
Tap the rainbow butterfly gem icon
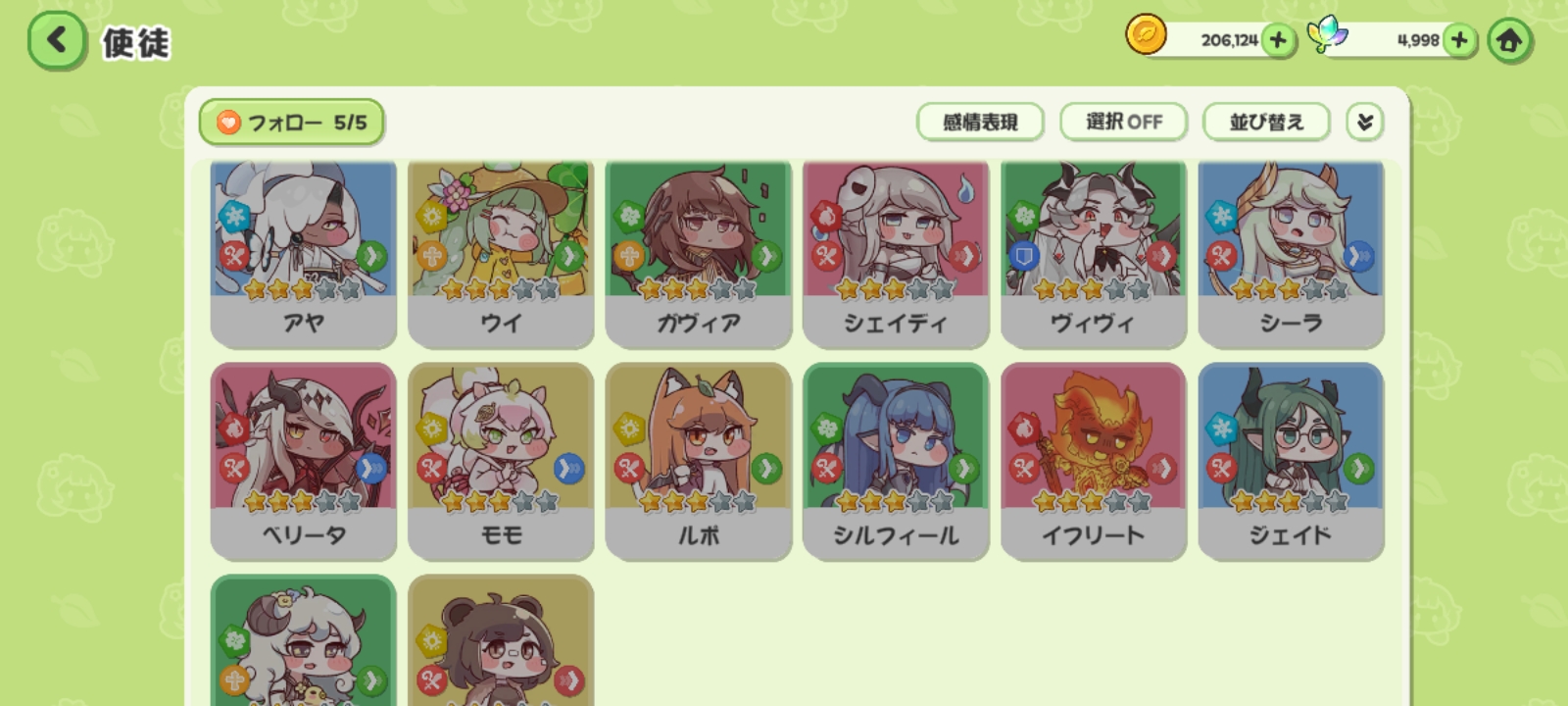[1329, 36]
